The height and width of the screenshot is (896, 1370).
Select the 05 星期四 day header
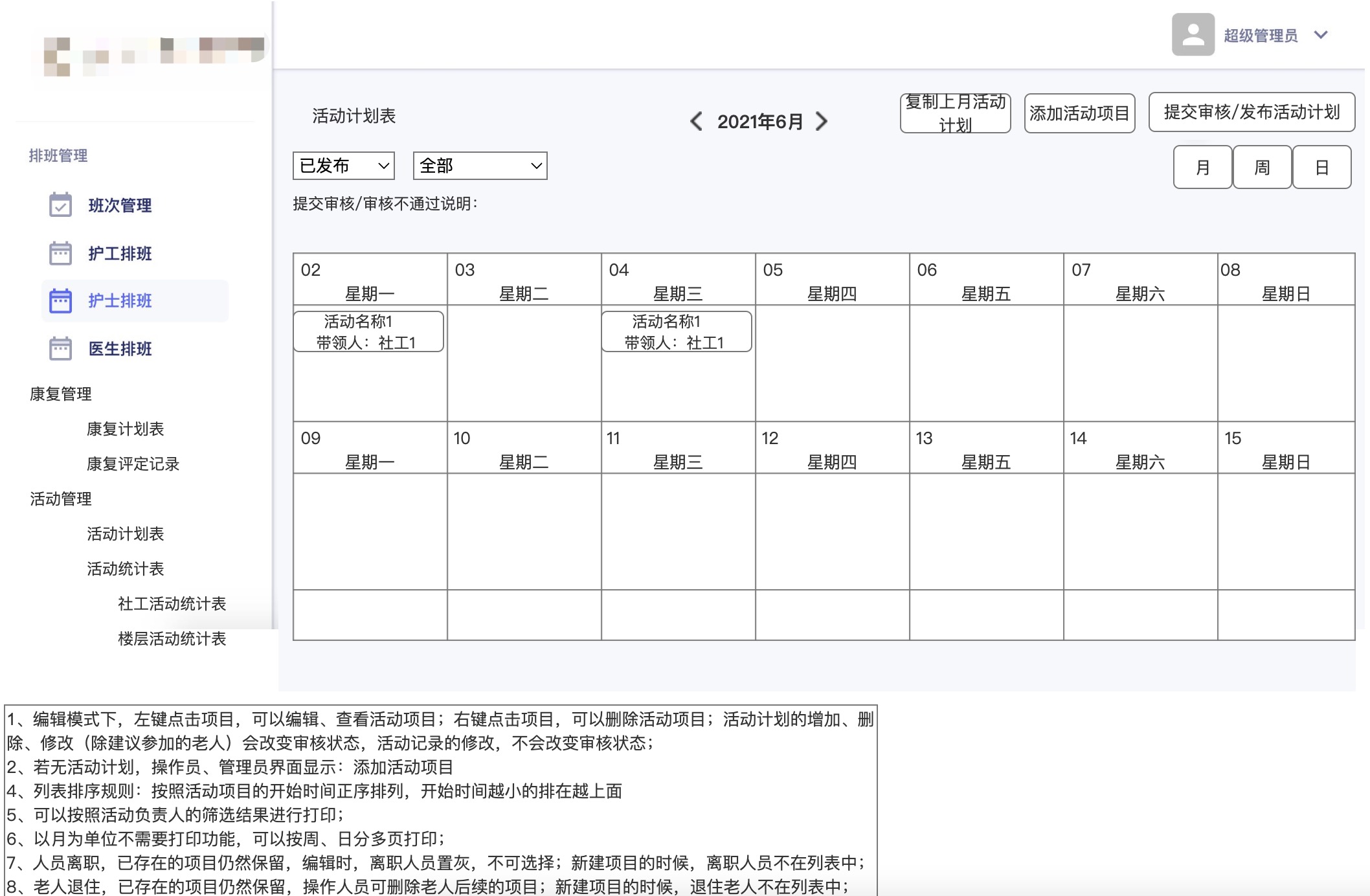833,280
